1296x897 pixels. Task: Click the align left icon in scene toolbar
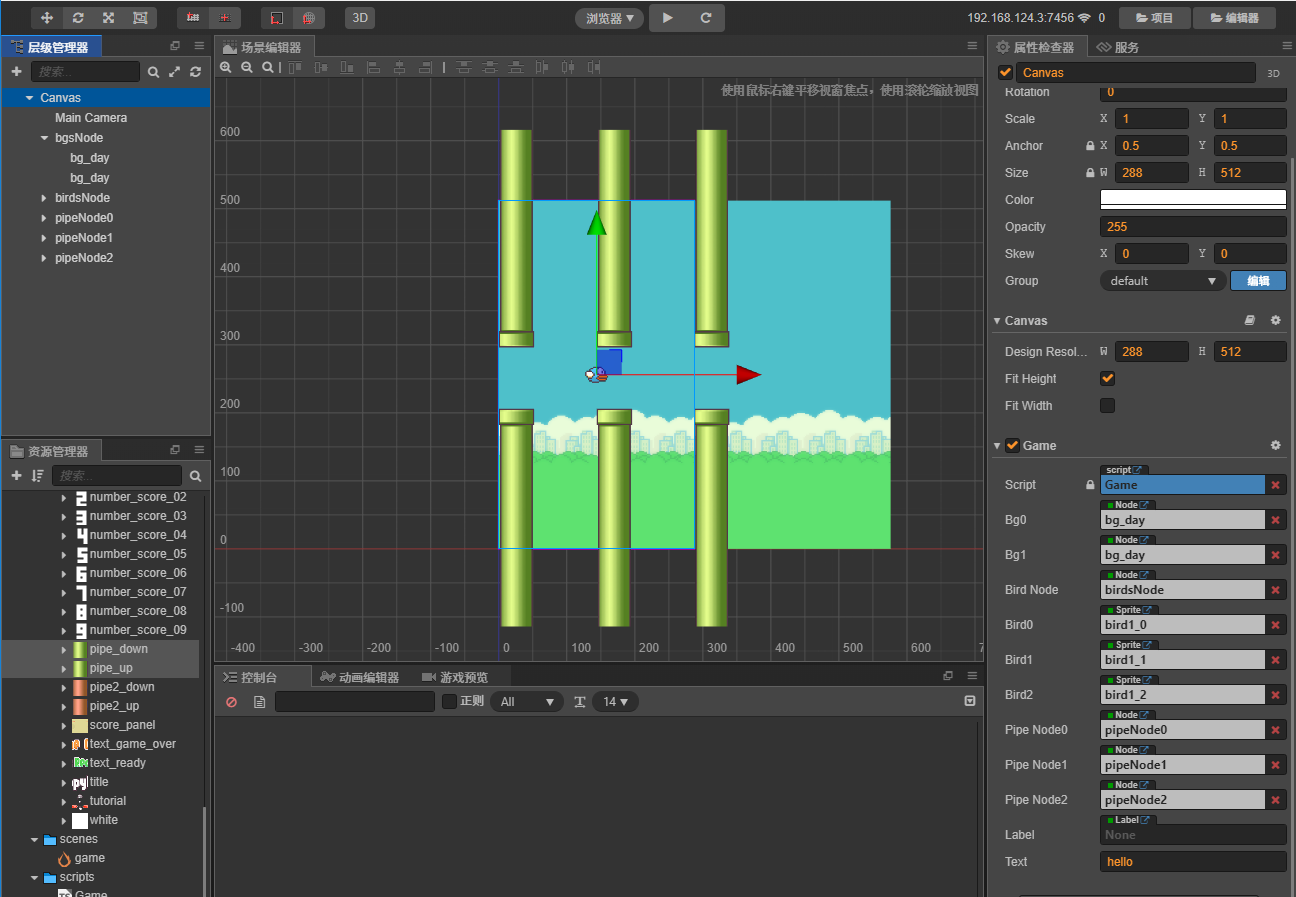point(373,67)
